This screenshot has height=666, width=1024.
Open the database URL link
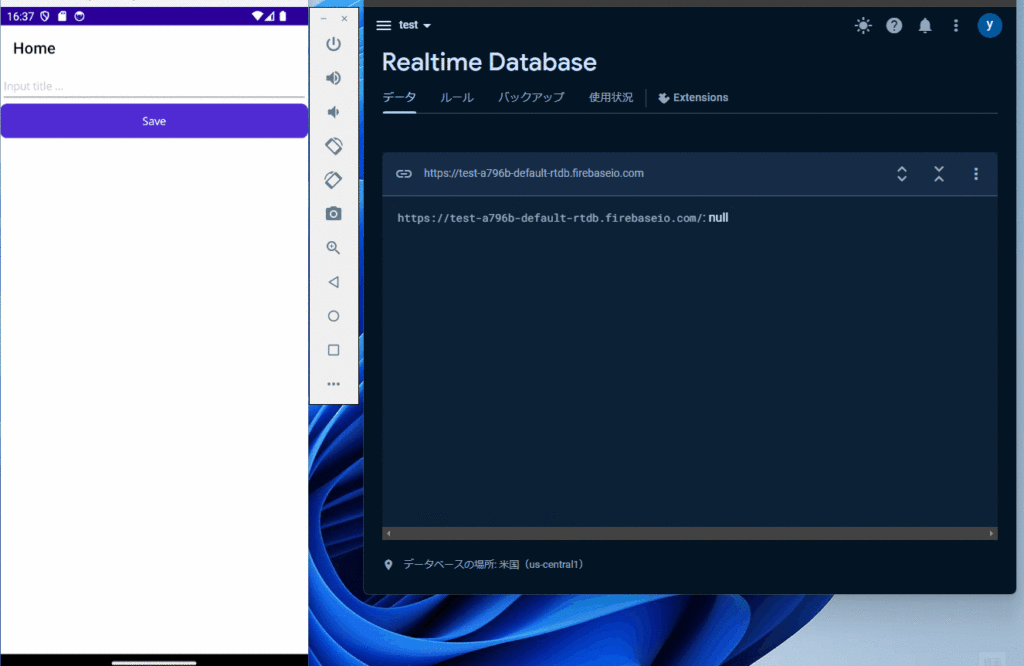(534, 173)
